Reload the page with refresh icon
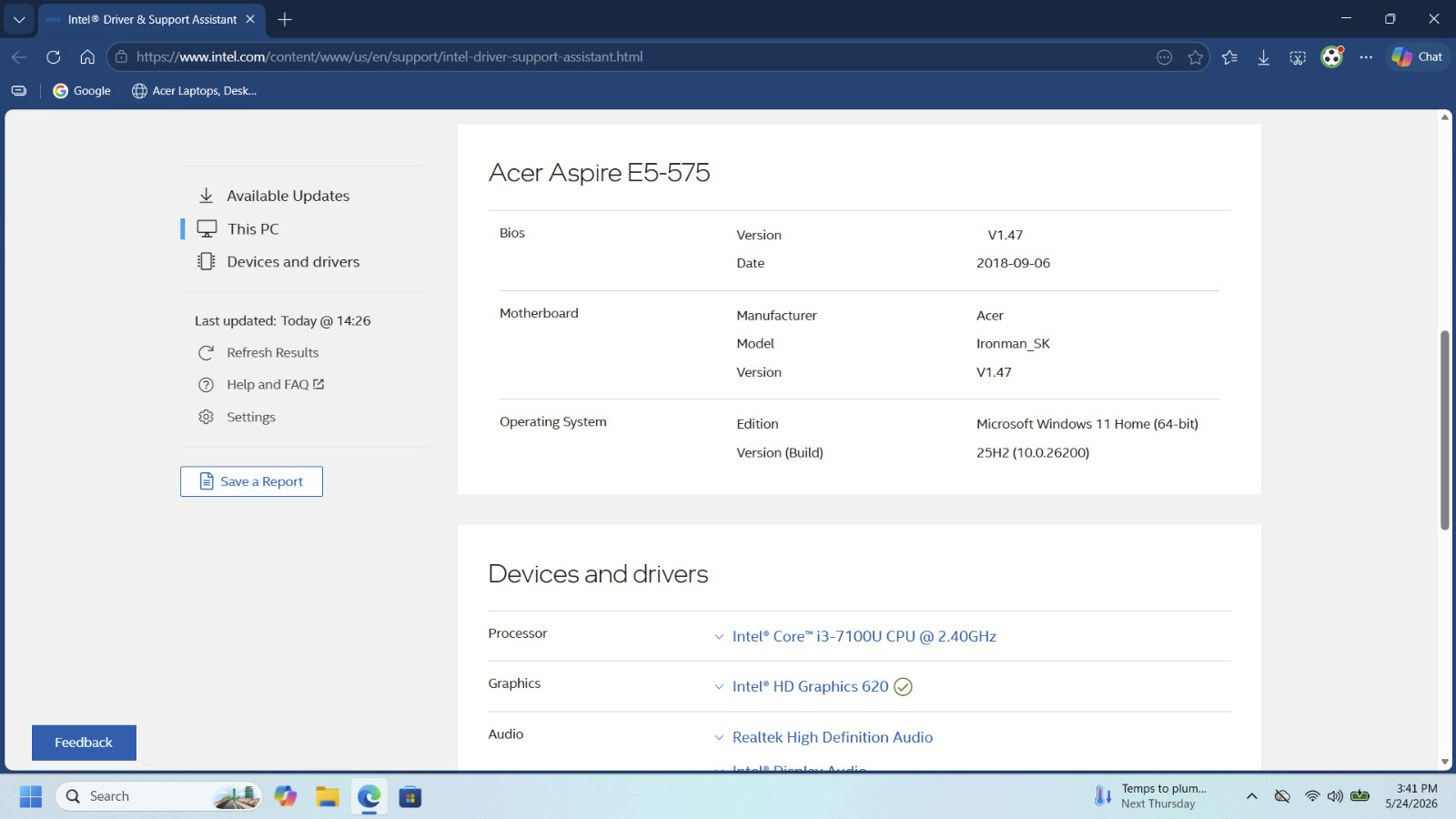The width and height of the screenshot is (1456, 819). [x=54, y=57]
